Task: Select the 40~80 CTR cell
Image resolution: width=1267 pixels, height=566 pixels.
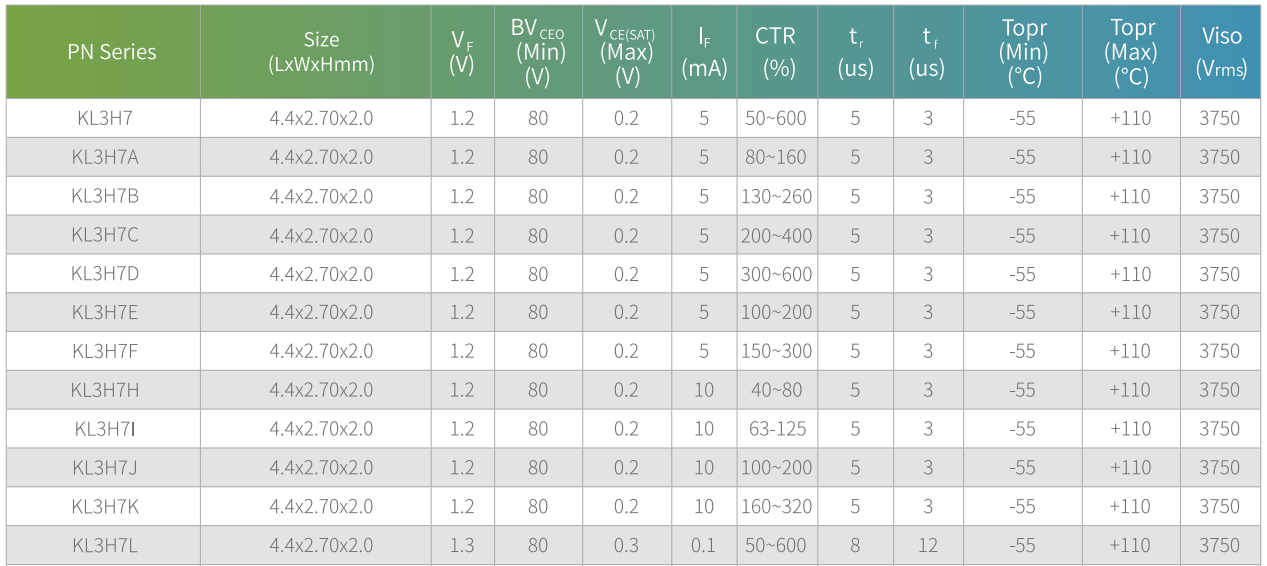Action: pos(776,390)
